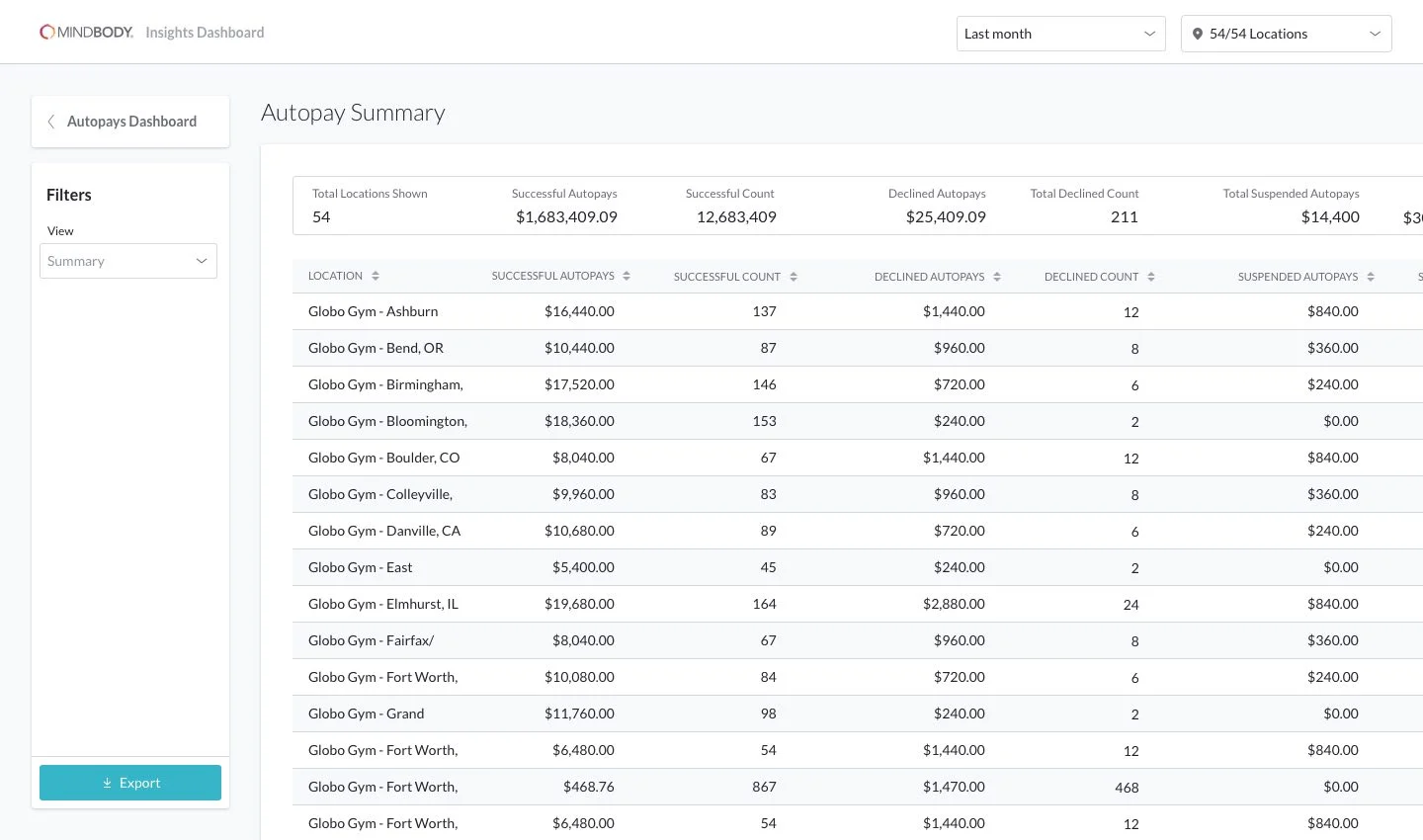Click the 12,683,409 successful count total

(736, 216)
